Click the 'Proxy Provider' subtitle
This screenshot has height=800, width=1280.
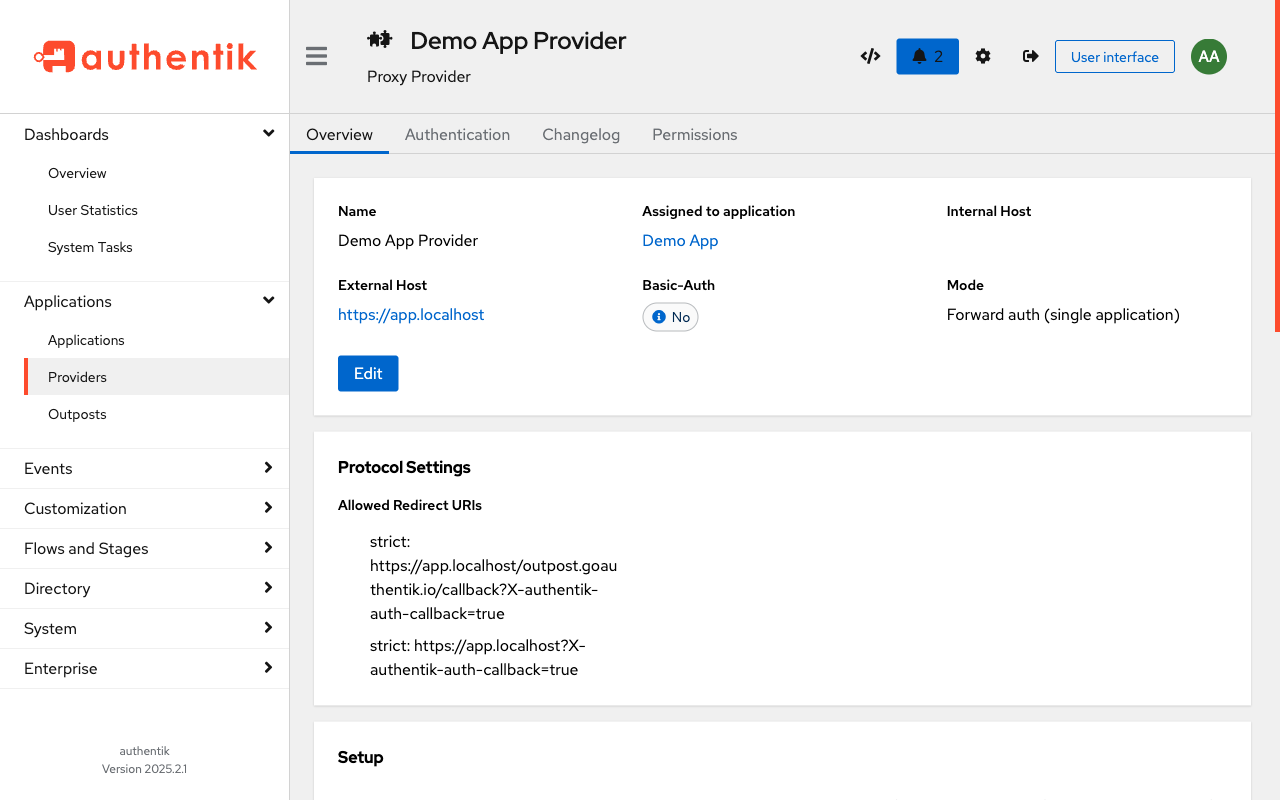pos(419,76)
